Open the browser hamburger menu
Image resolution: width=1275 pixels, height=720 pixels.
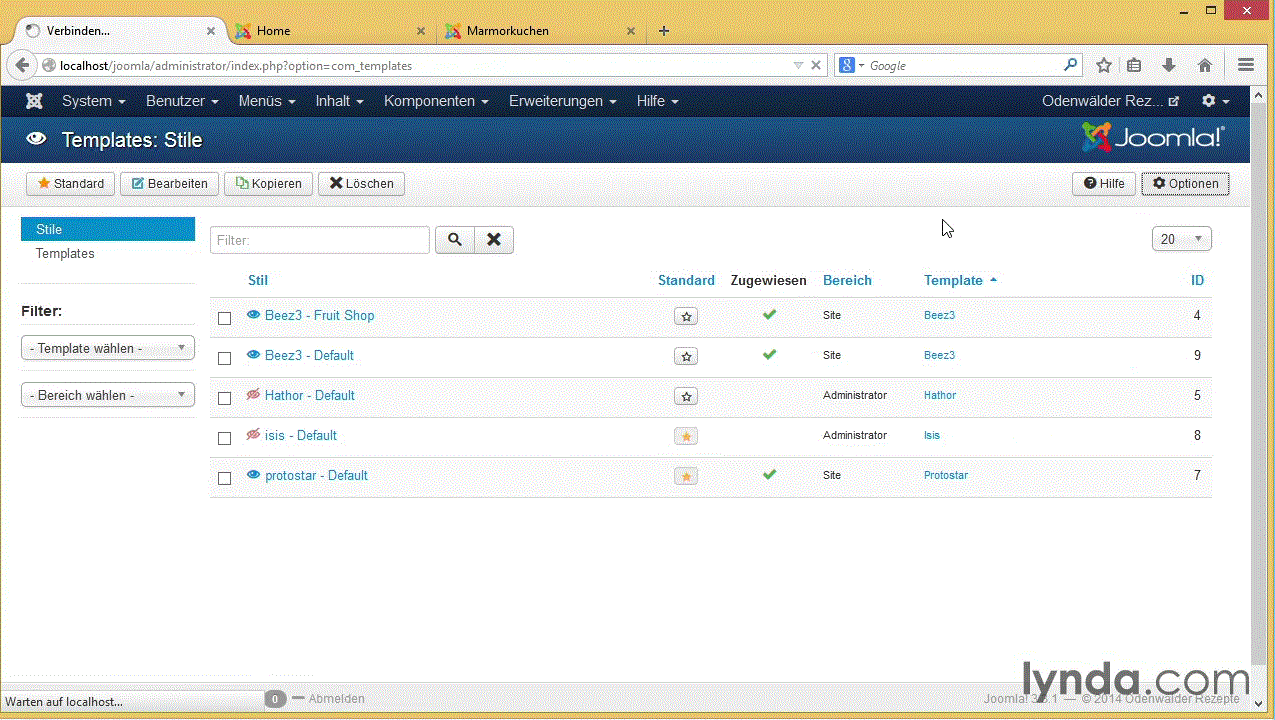pos(1246,65)
